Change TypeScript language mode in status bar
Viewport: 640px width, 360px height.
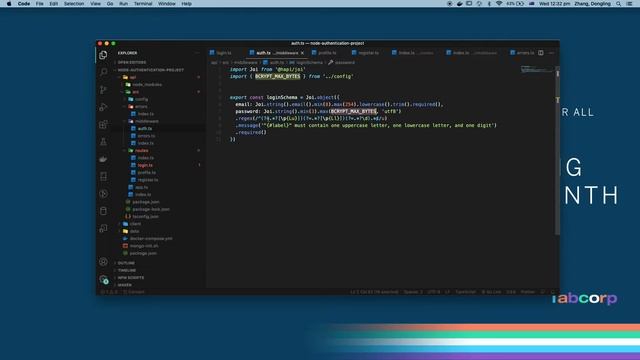(x=465, y=292)
